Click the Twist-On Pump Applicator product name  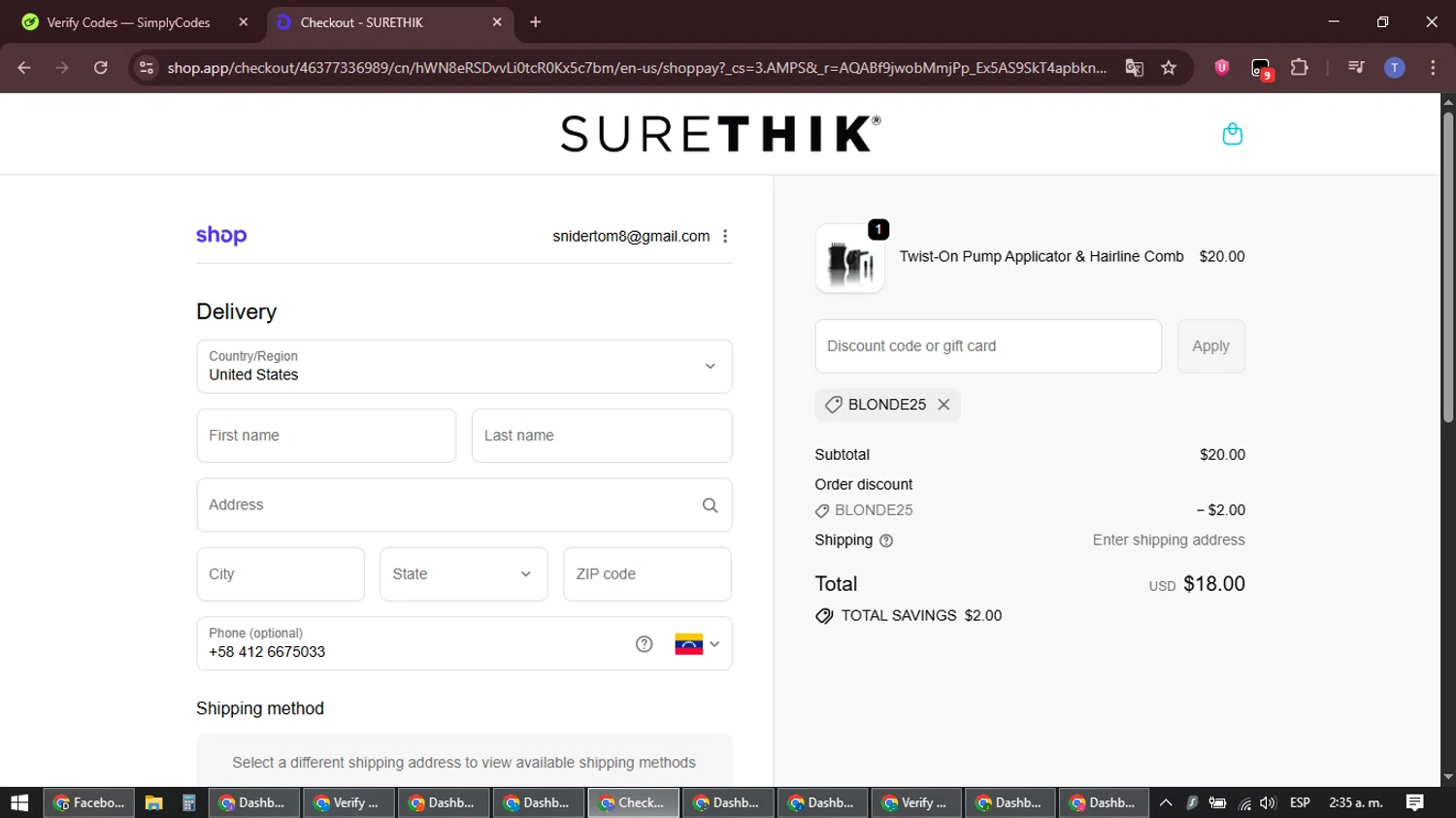tap(1042, 257)
